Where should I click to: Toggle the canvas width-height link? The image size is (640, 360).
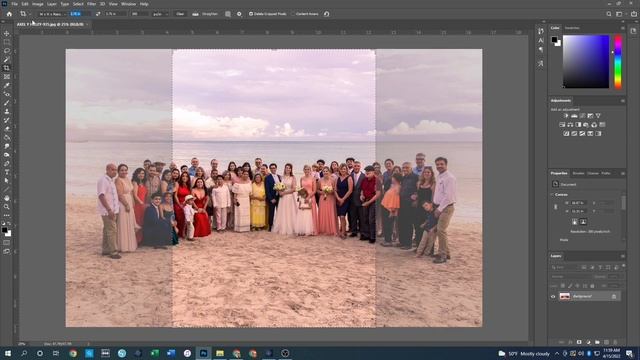[556, 207]
